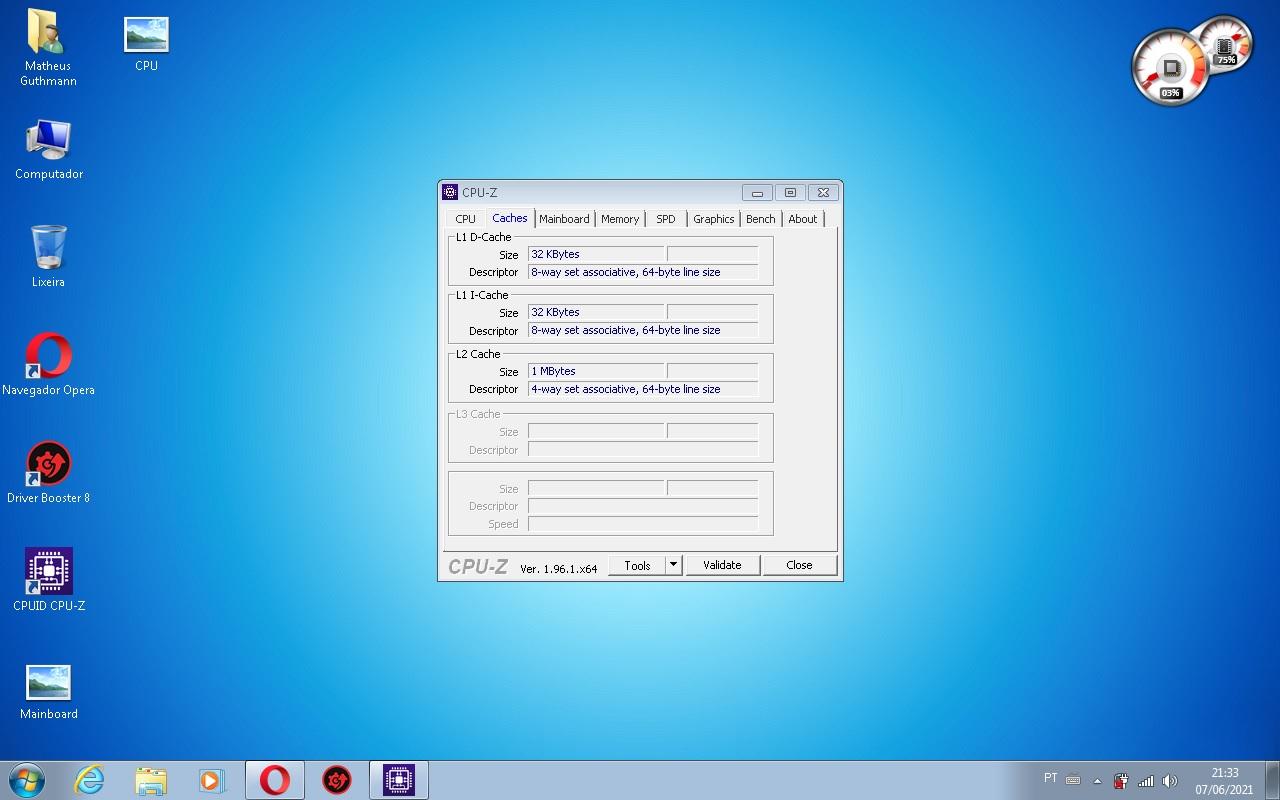Screen dimensions: 1280x800
Task: Click the Close button in CPU-Z
Action: (x=799, y=565)
